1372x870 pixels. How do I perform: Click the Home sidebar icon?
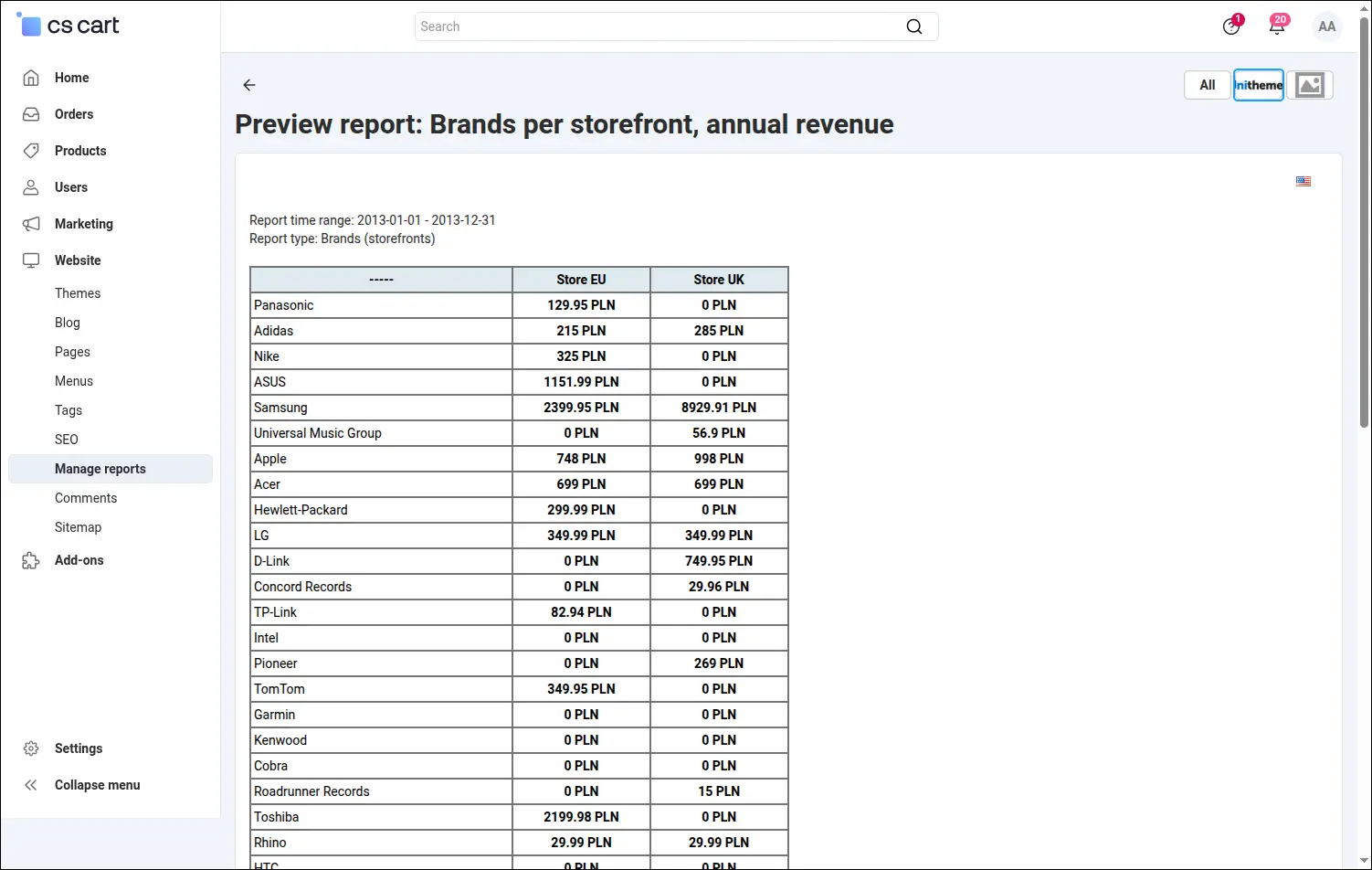(31, 78)
